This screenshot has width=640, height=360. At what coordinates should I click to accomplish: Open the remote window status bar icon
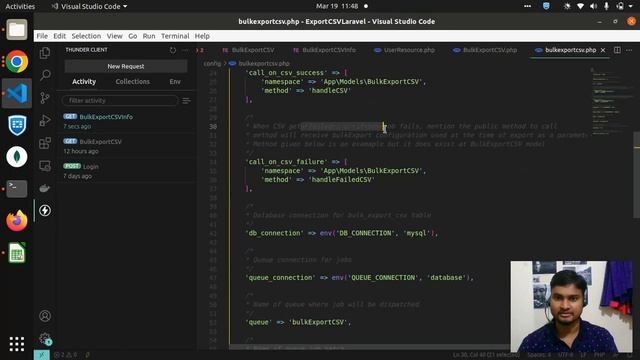pos(42,355)
